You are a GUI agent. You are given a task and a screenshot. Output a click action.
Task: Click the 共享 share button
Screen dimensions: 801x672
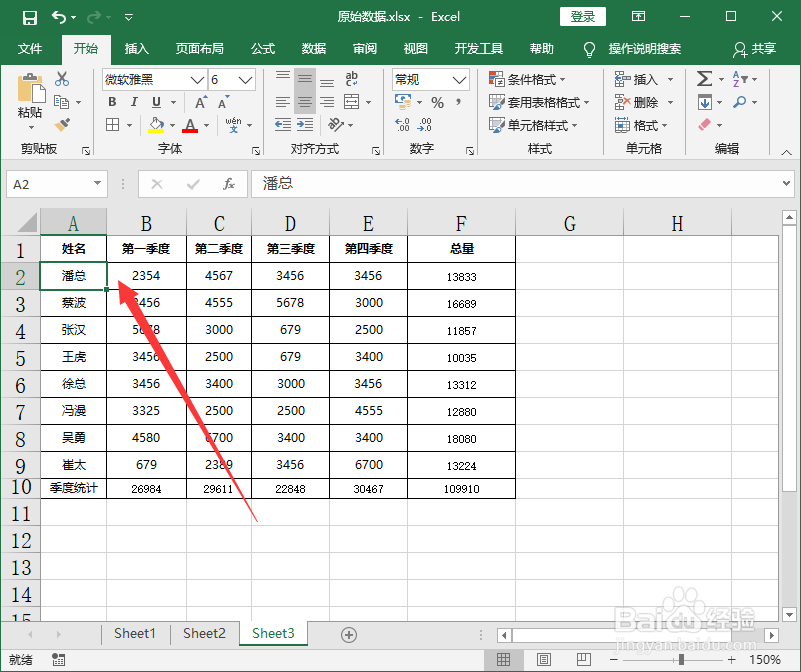click(x=755, y=49)
